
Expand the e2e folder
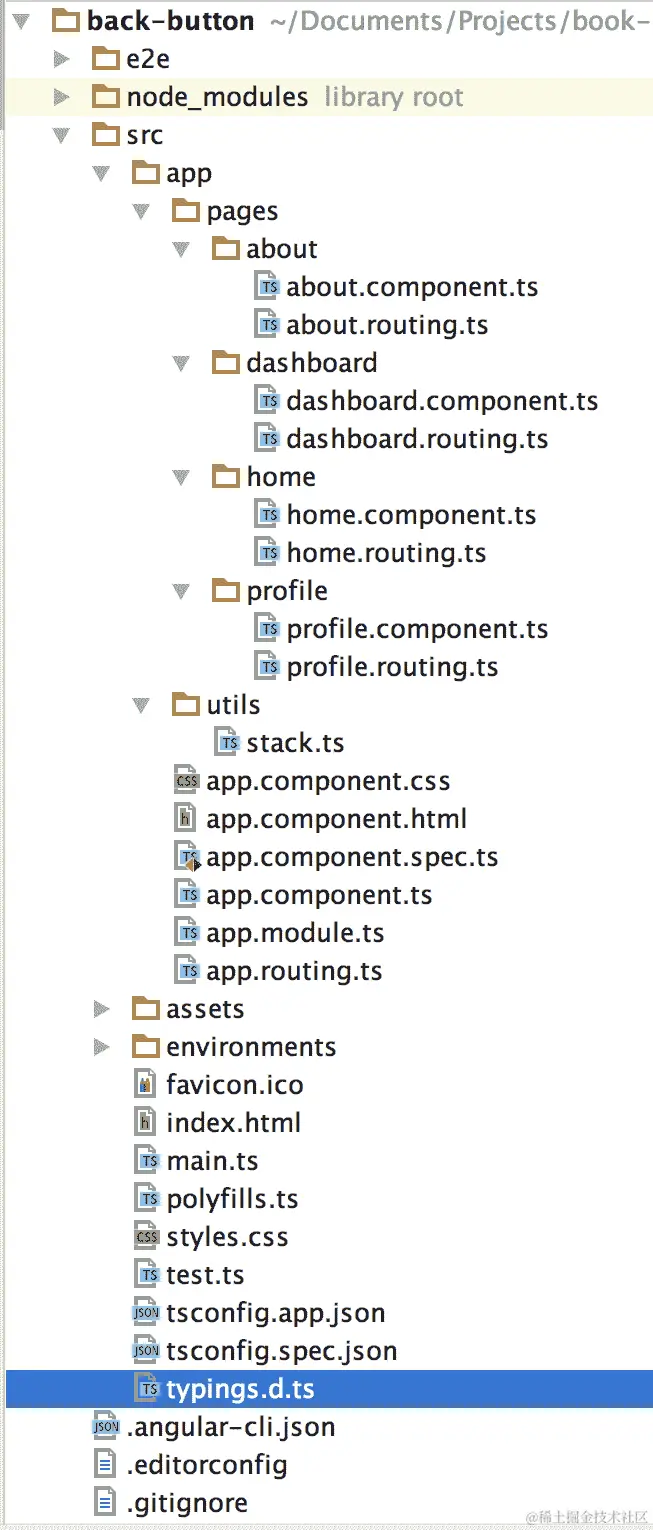click(62, 60)
